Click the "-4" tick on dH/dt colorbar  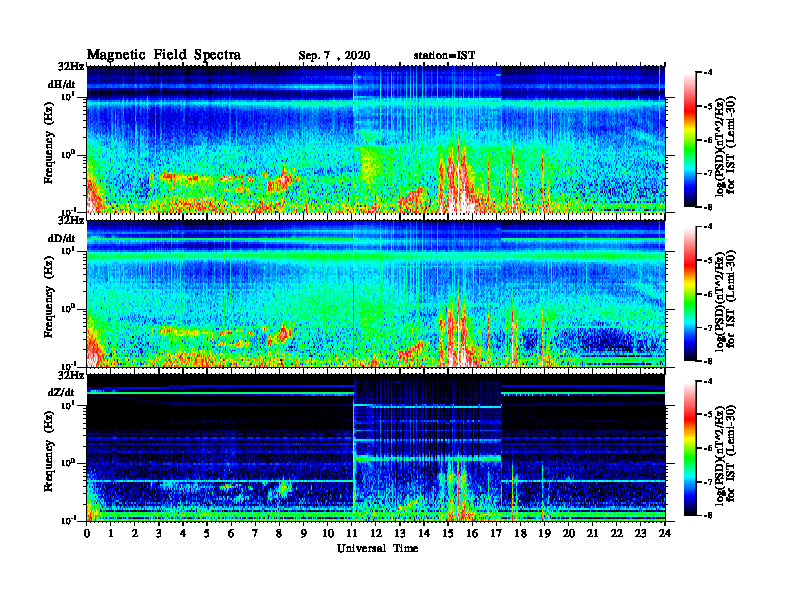click(x=709, y=73)
